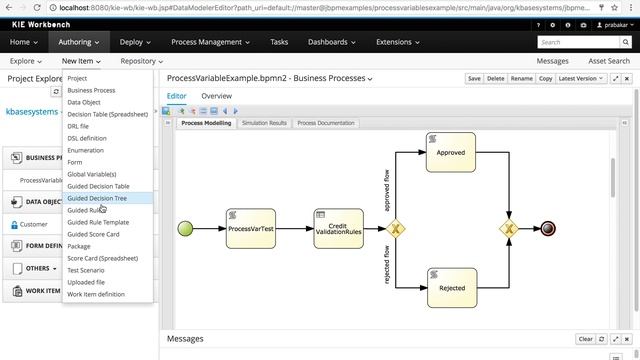
Task: Open the Tasks menu item
Action: 279,42
